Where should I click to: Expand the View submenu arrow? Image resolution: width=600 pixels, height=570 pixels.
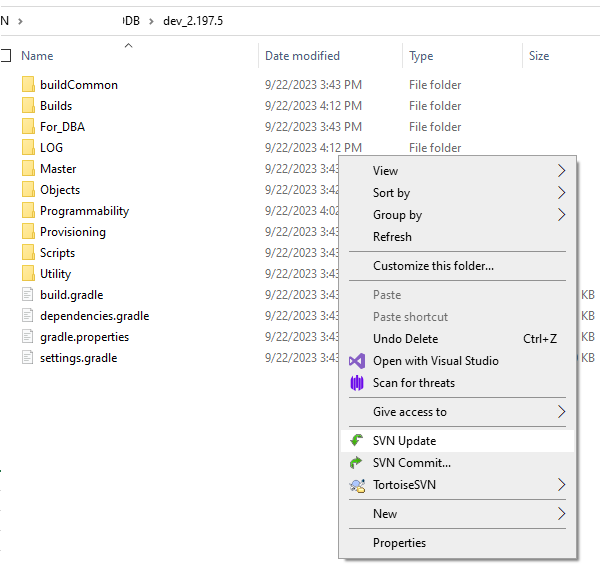pos(561,171)
